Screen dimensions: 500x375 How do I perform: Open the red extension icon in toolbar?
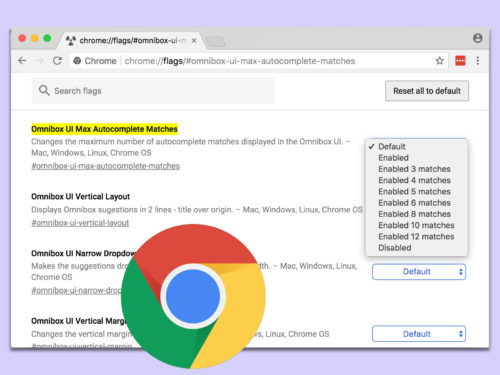(460, 61)
